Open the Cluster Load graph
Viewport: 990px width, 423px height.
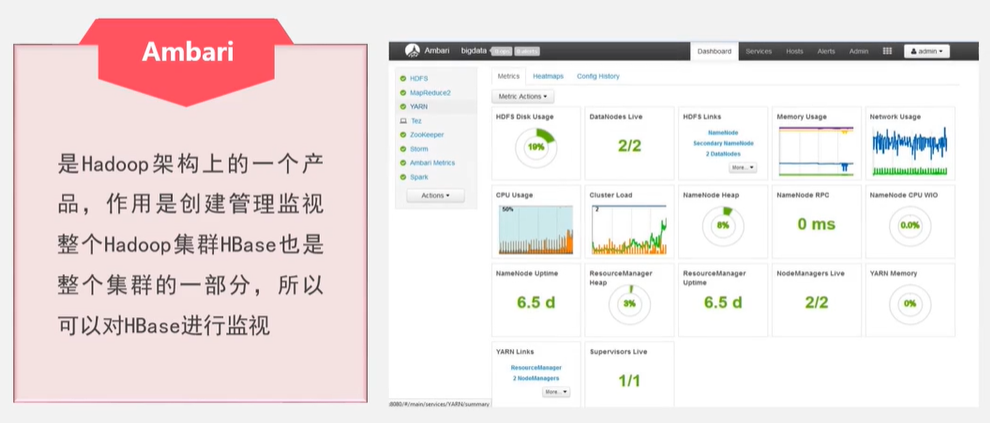[x=629, y=230]
